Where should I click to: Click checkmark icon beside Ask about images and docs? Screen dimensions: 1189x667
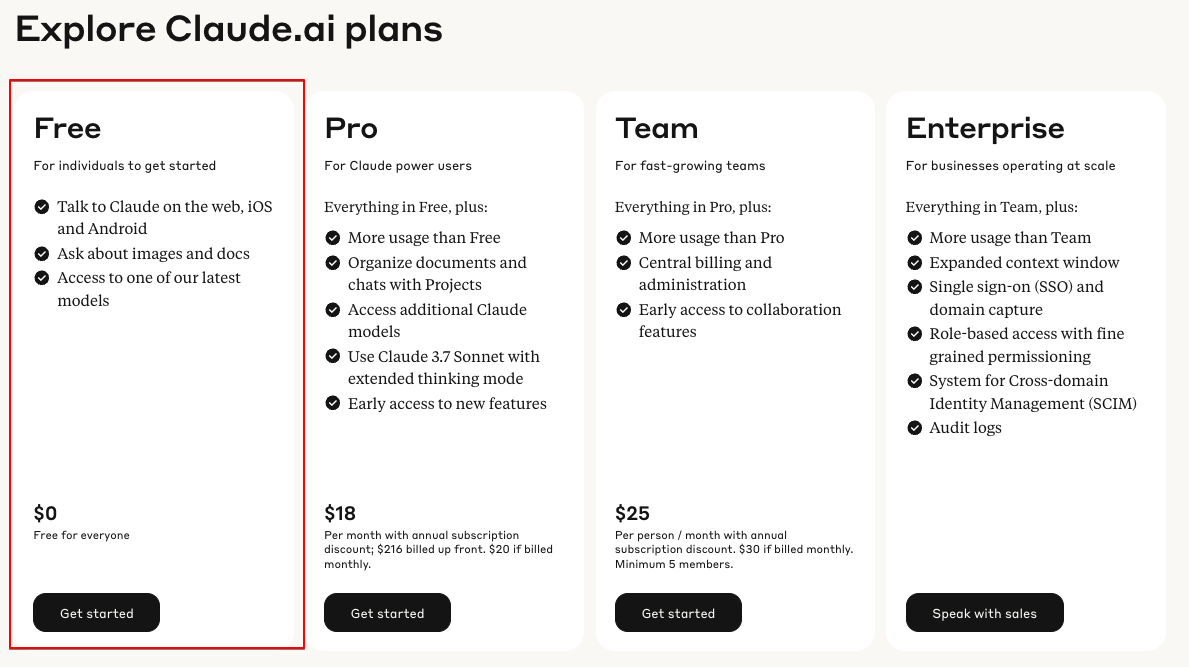click(42, 254)
